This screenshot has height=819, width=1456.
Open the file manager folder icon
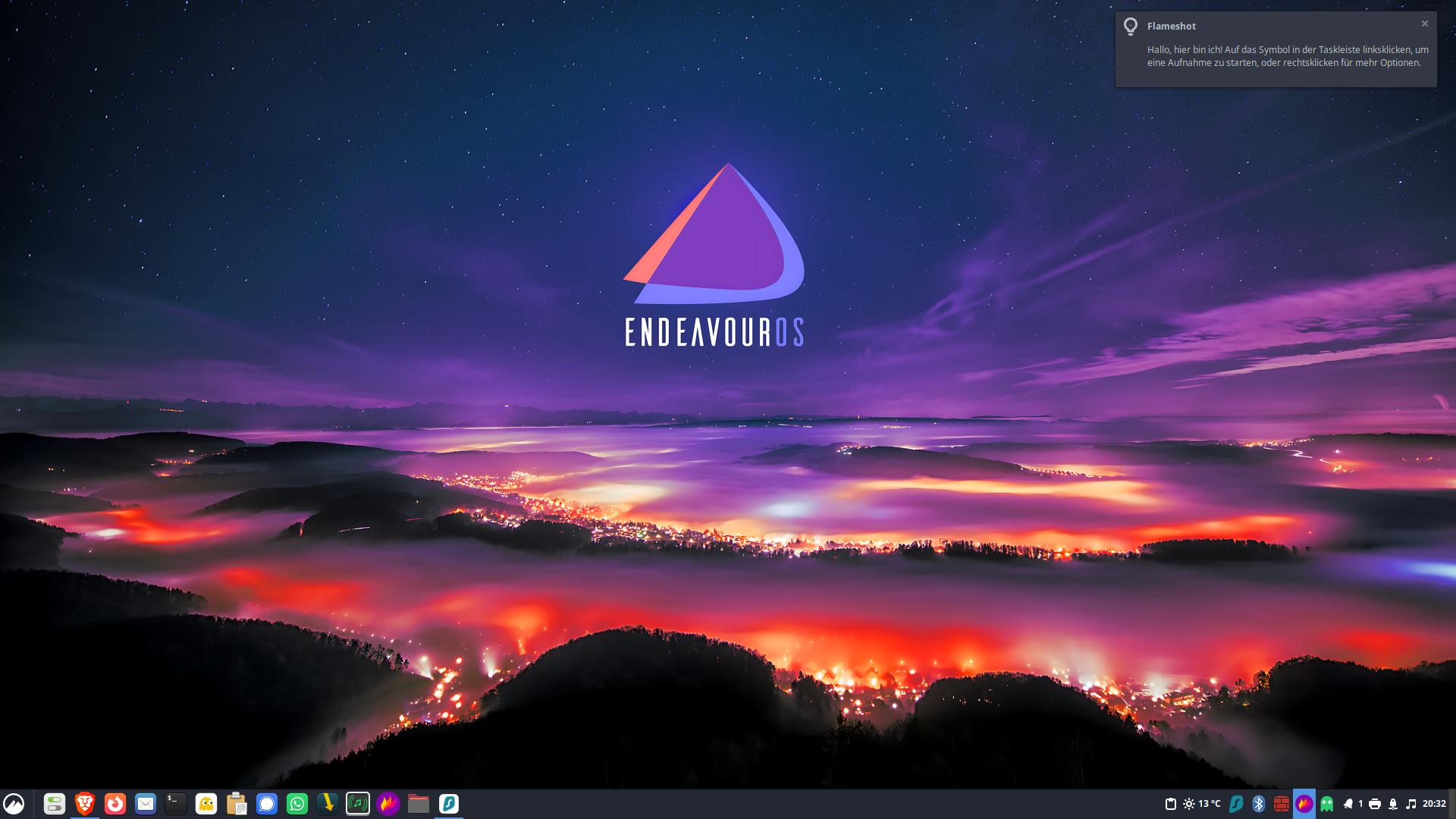coord(419,804)
